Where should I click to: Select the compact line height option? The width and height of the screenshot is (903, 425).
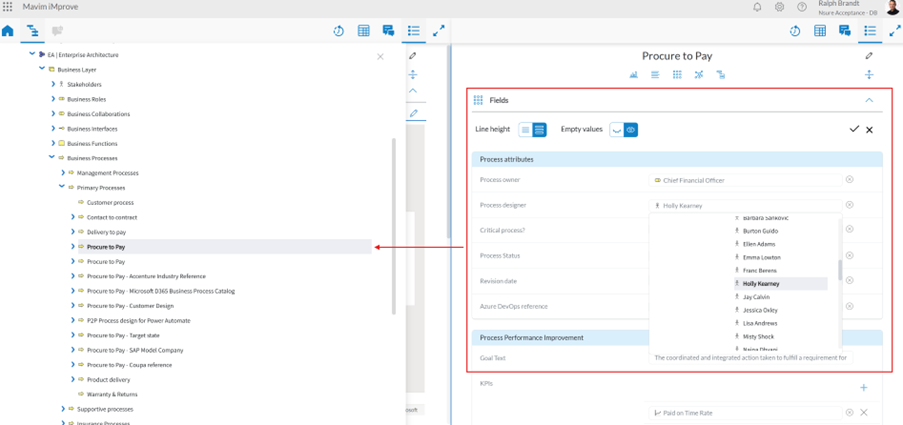[x=526, y=130]
